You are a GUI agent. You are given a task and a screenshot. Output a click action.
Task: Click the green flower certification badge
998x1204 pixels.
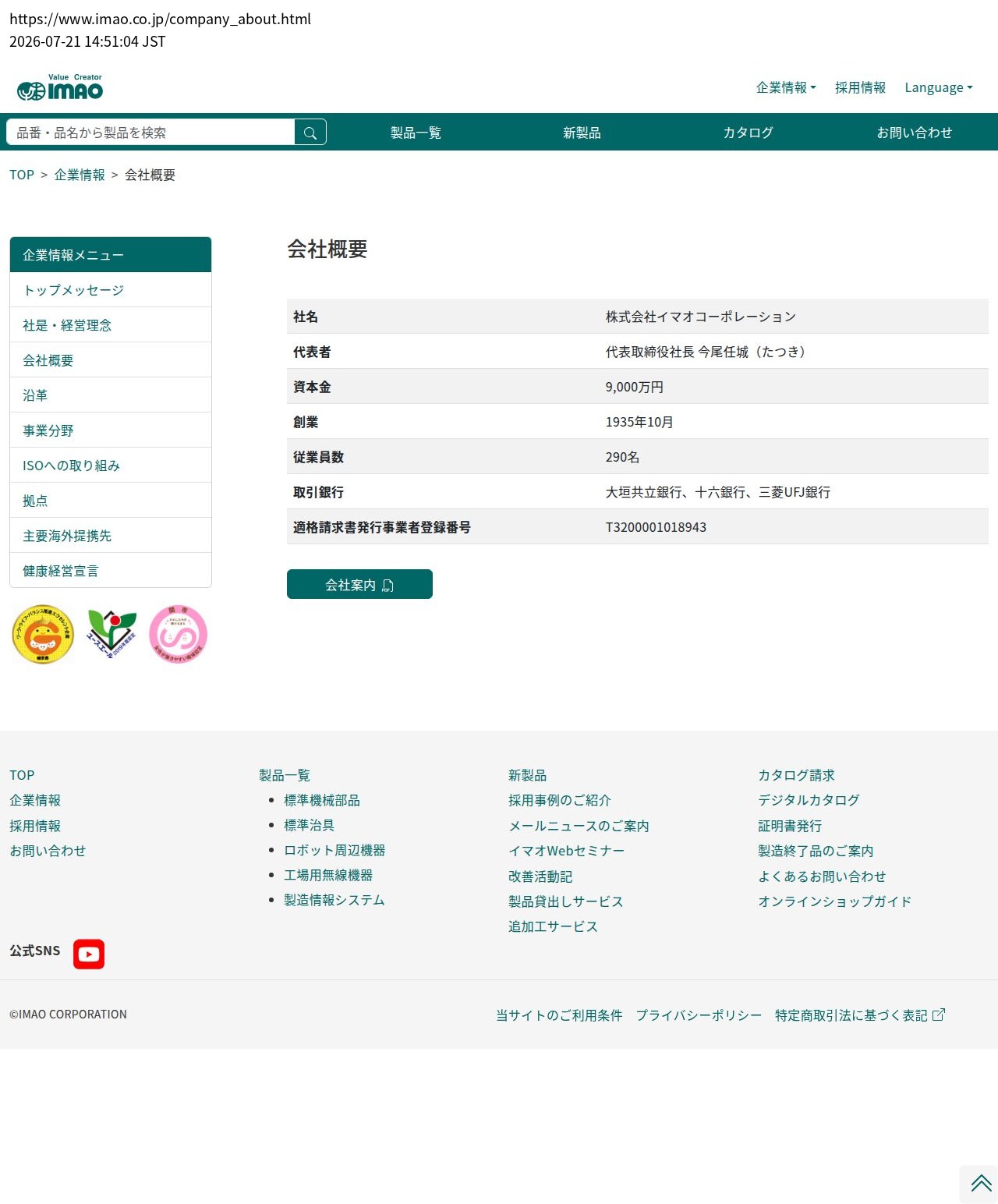[x=111, y=634]
